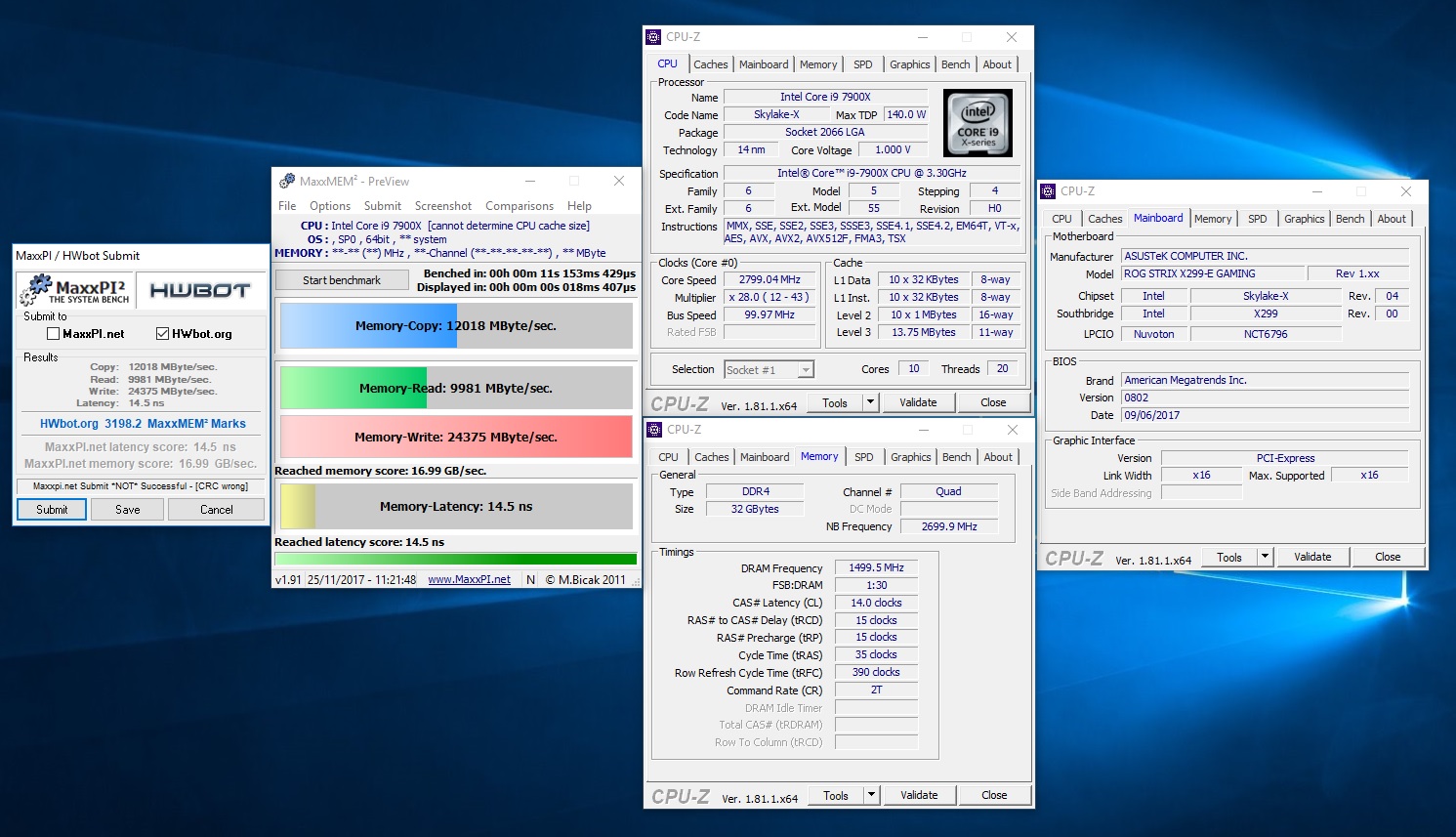
Task: Click the Link Width value x16
Action: click(1201, 475)
